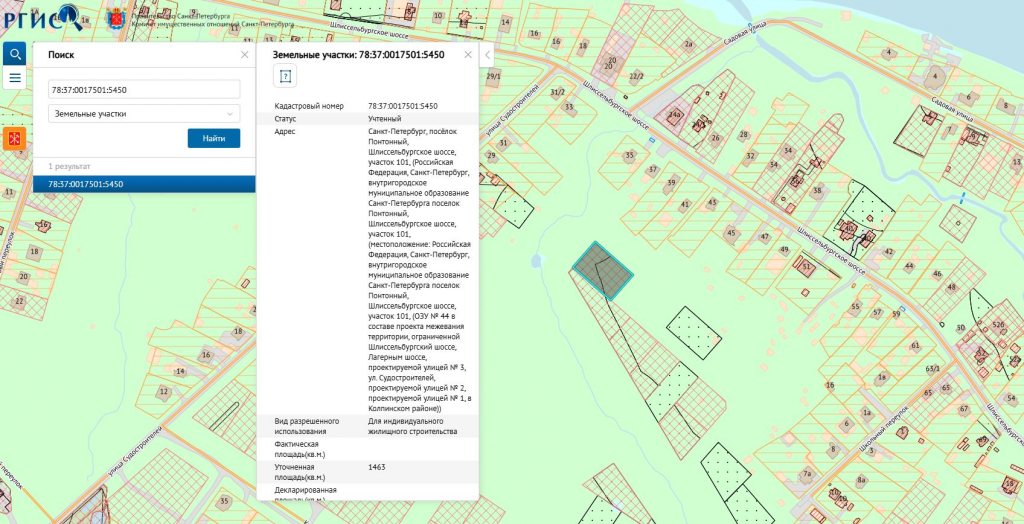Image resolution: width=1024 pixels, height=524 pixels.
Task: Click the cadastral number search field
Action: (144, 90)
